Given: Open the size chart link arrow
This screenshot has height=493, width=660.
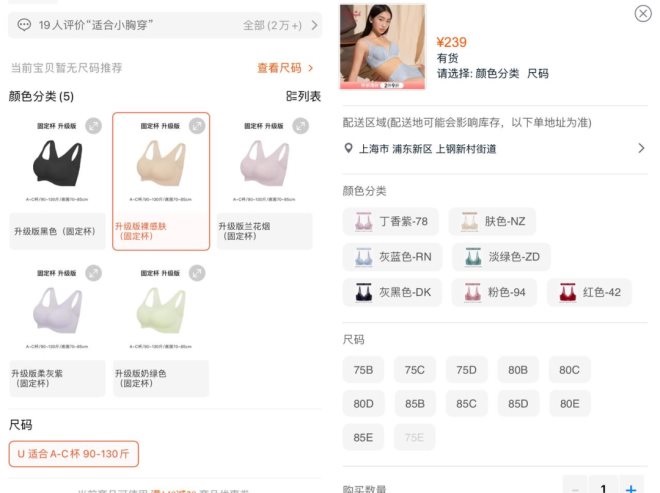Looking at the screenshot, I should (x=311, y=68).
